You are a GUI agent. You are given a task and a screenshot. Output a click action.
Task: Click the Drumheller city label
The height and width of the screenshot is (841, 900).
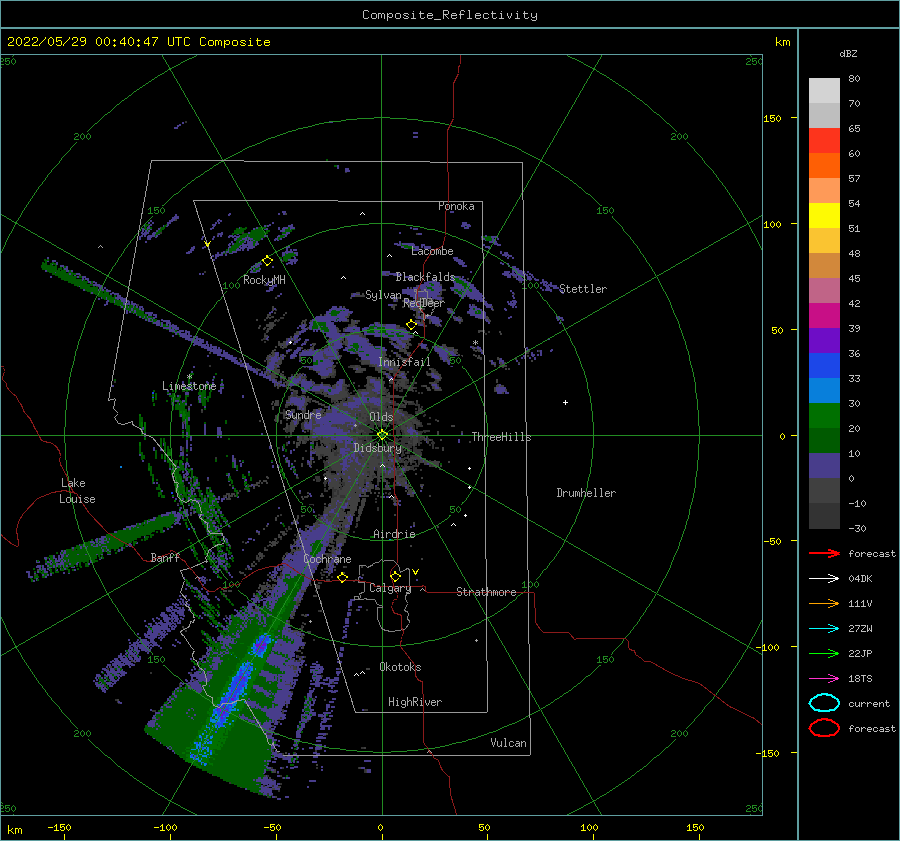click(586, 493)
